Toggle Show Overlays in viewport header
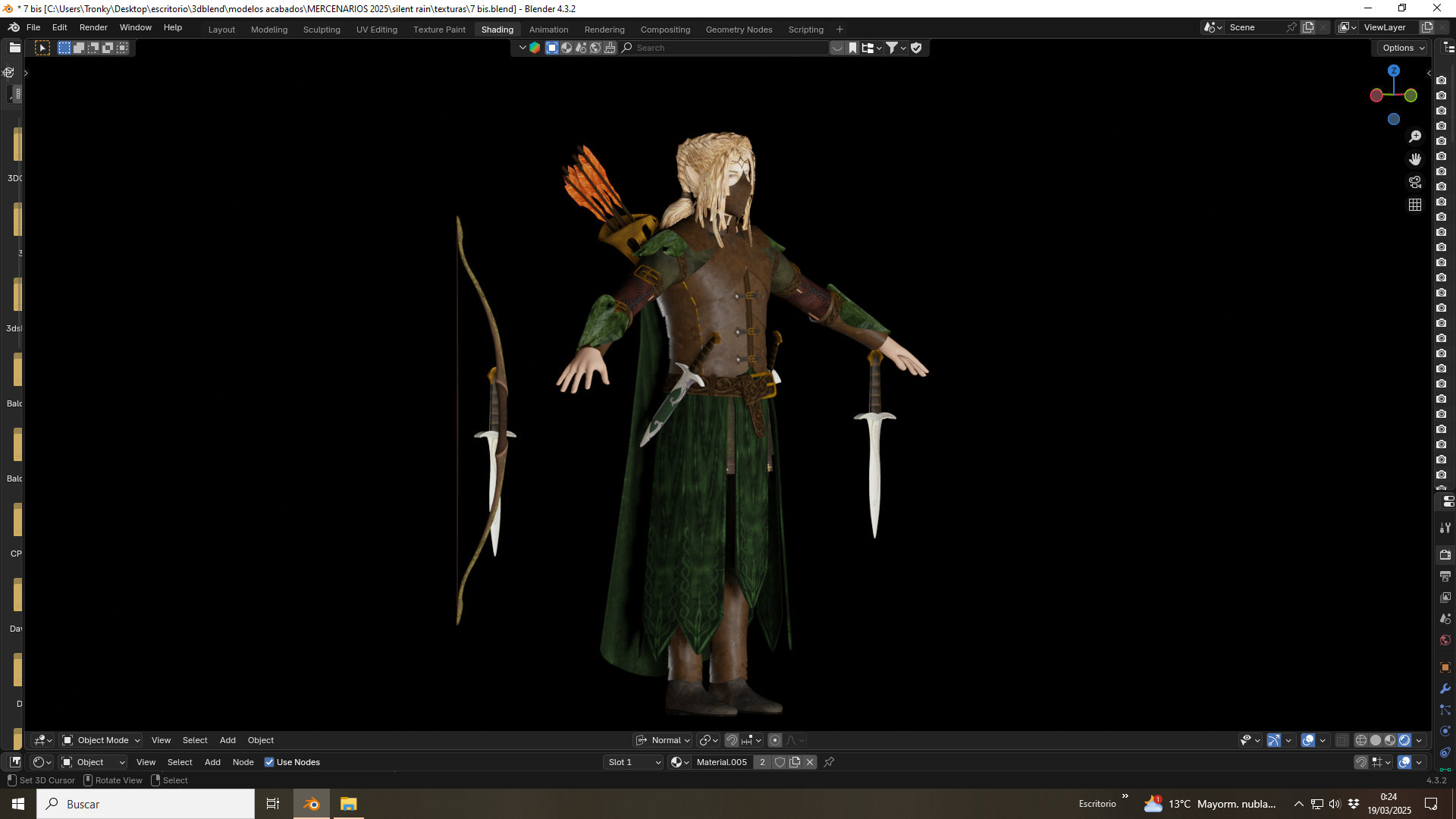1456x819 pixels. tap(1308, 740)
